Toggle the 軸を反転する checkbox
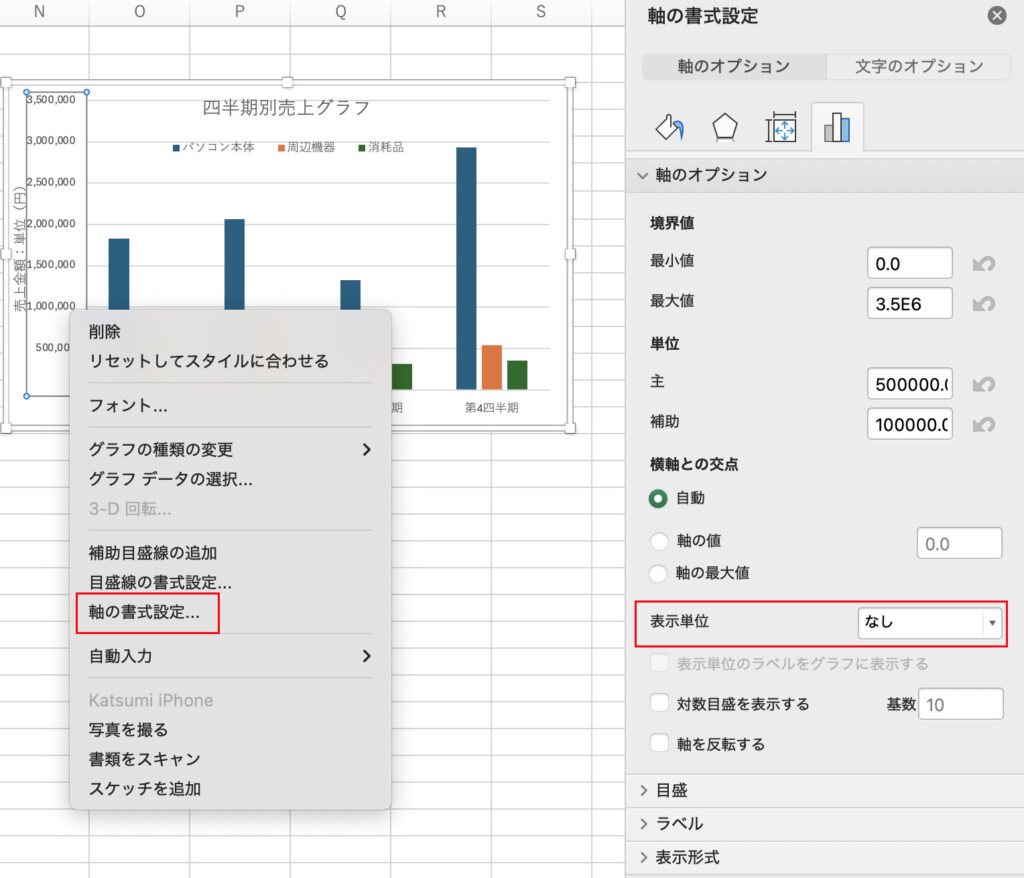1024x878 pixels. (x=659, y=744)
